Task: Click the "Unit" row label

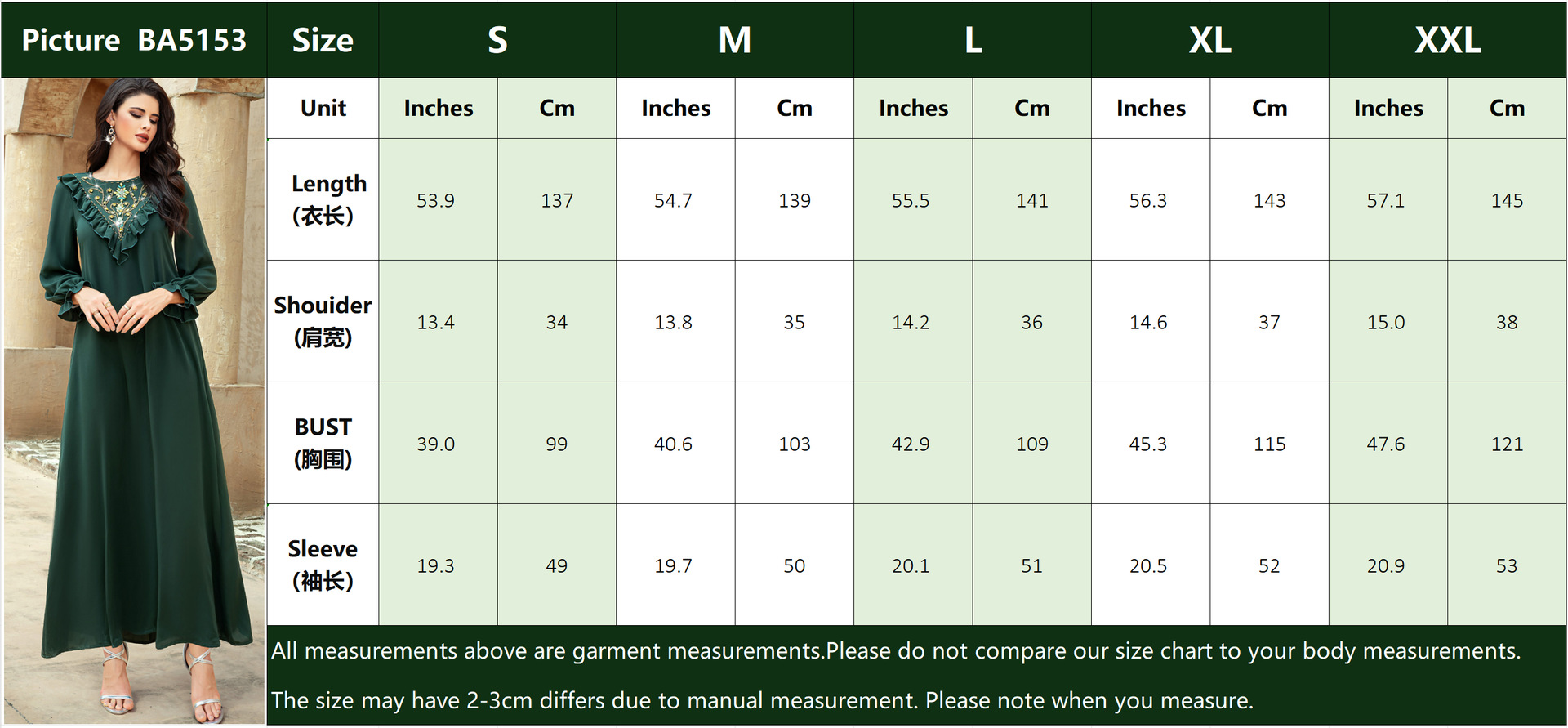Action: click(323, 108)
